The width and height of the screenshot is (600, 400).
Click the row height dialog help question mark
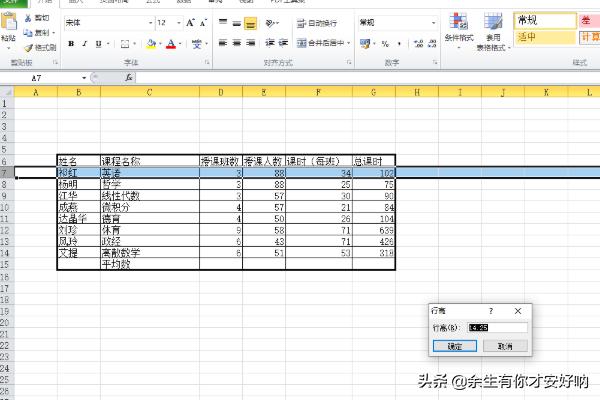point(491,311)
